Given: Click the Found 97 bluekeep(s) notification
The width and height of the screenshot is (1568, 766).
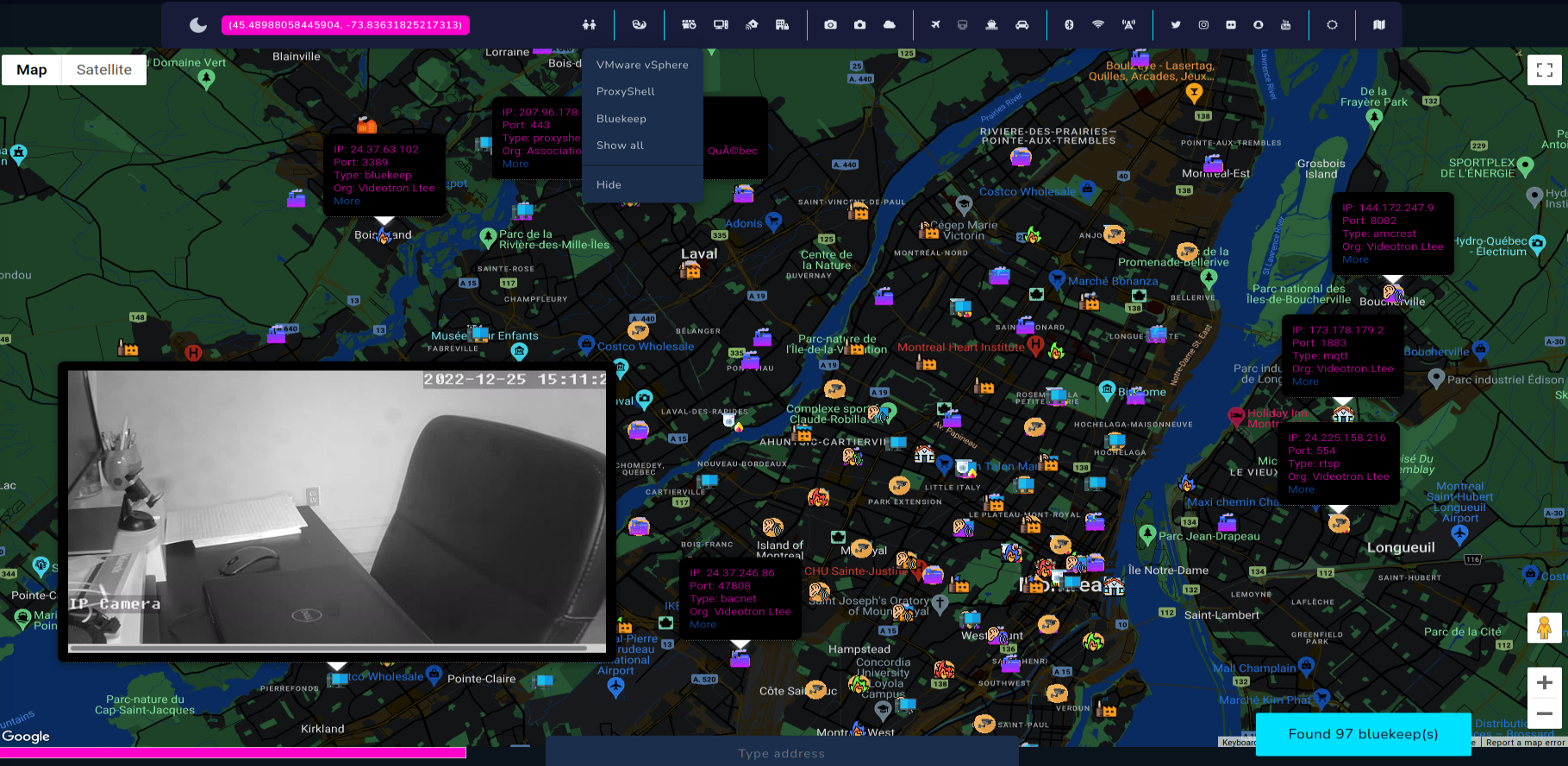Looking at the screenshot, I should click(x=1363, y=734).
